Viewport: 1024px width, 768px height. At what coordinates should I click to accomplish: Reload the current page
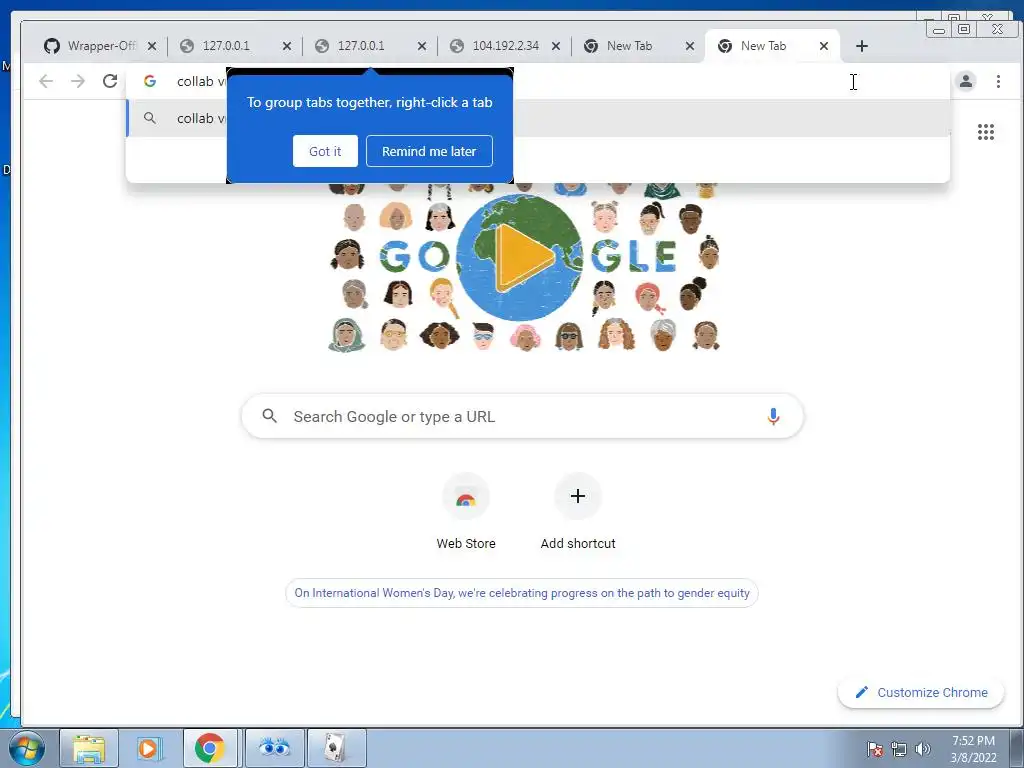point(110,81)
